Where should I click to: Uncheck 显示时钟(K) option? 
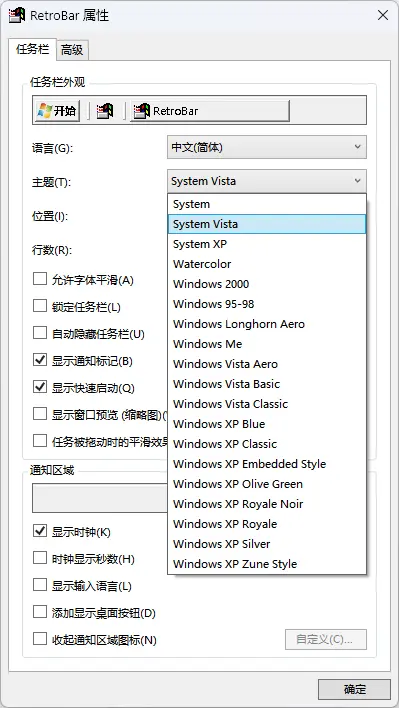[40, 531]
